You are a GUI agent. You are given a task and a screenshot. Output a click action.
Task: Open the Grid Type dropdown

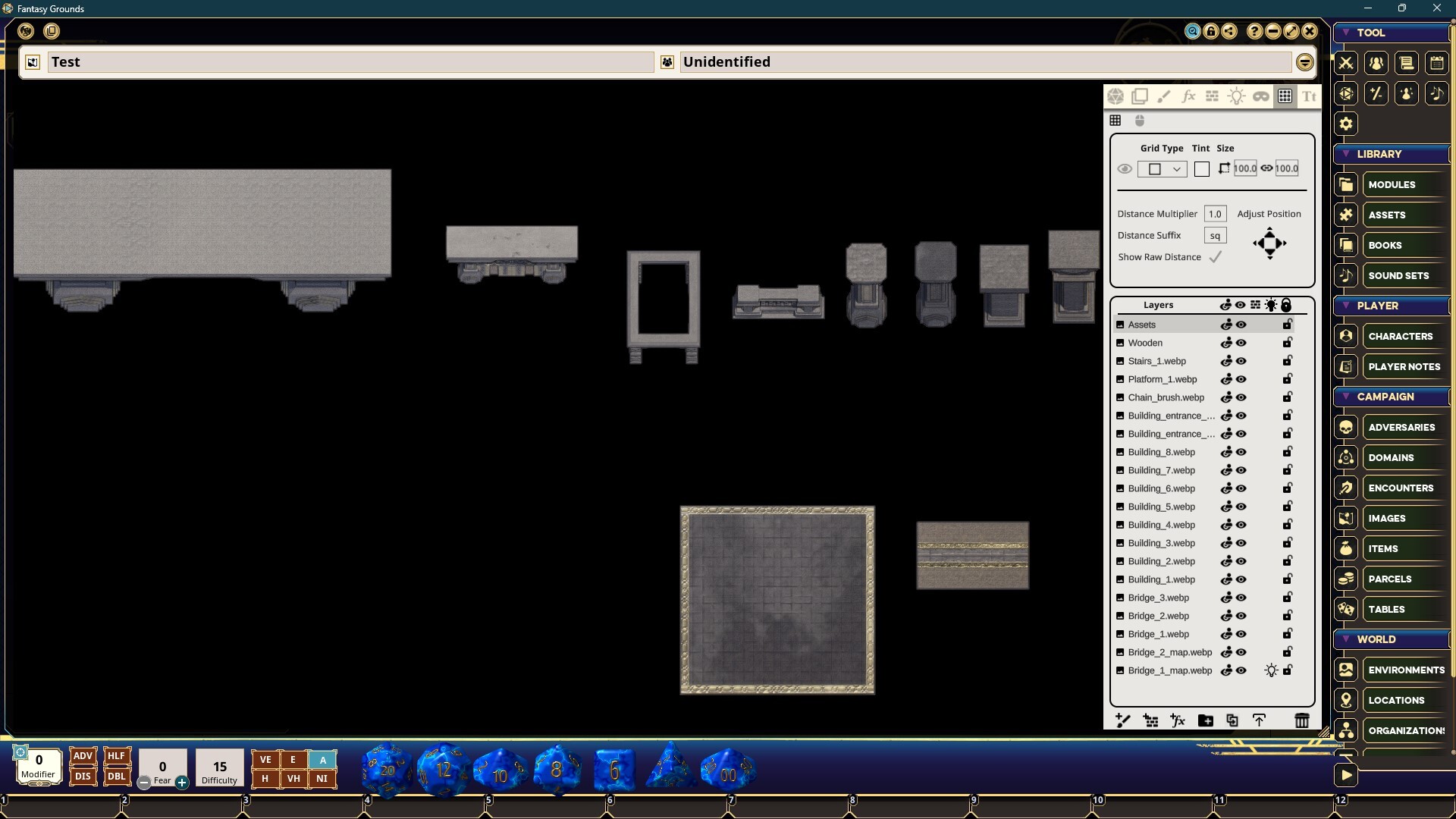click(x=1162, y=169)
